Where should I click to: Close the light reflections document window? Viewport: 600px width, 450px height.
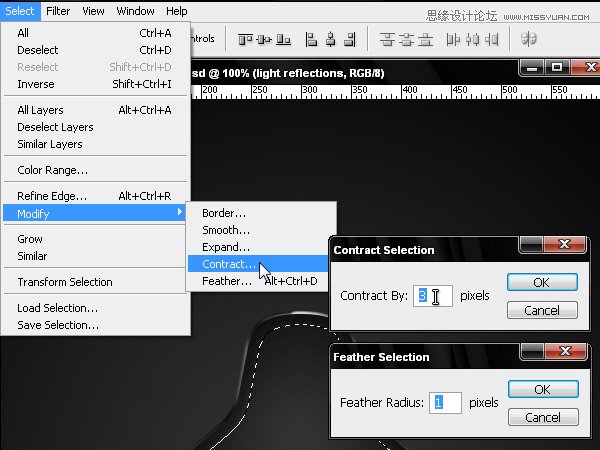[x=586, y=68]
